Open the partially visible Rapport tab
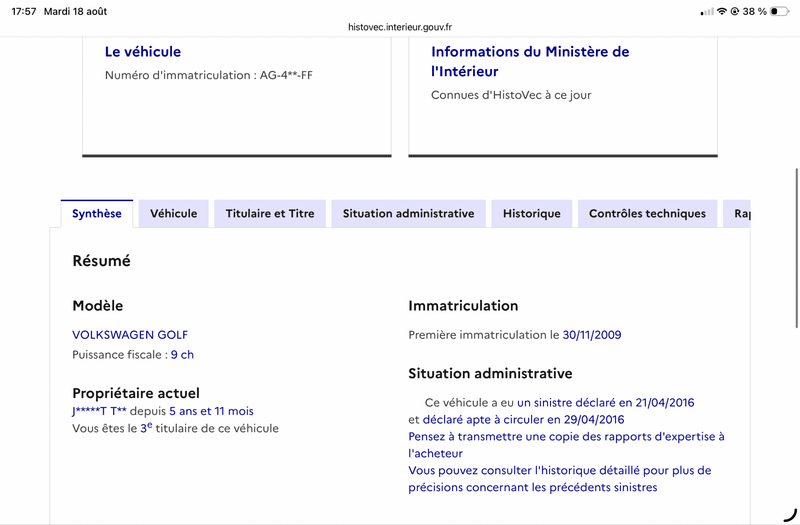 737,213
